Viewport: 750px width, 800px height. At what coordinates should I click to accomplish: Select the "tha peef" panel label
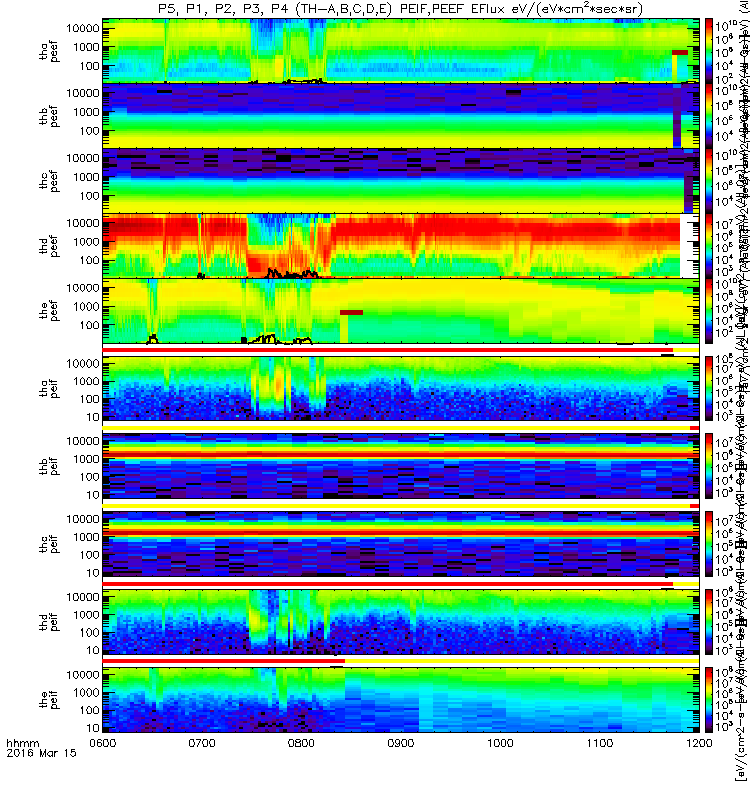point(49,52)
